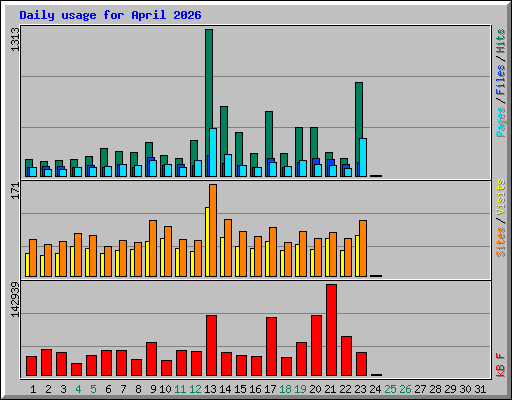This screenshot has height=400, width=512.
Task: Click the red KB bar for day 13
Action: [211, 346]
